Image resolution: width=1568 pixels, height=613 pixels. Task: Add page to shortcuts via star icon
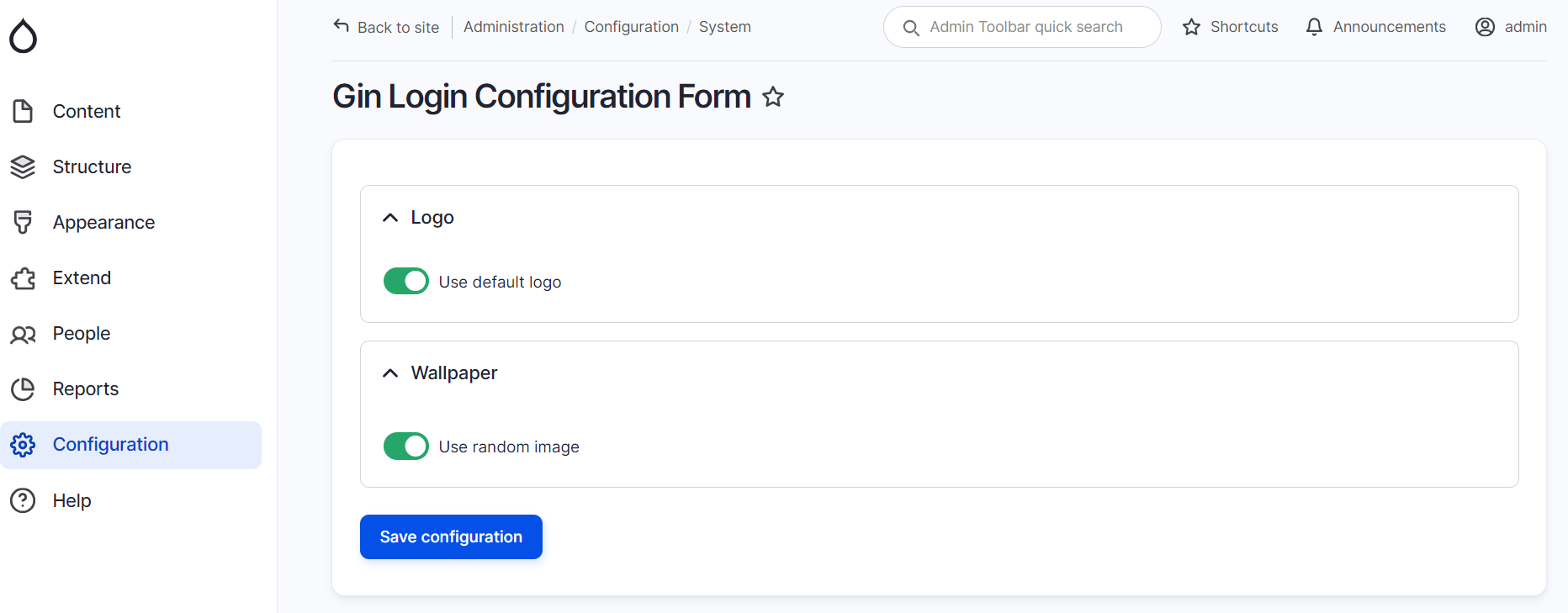tap(773, 97)
